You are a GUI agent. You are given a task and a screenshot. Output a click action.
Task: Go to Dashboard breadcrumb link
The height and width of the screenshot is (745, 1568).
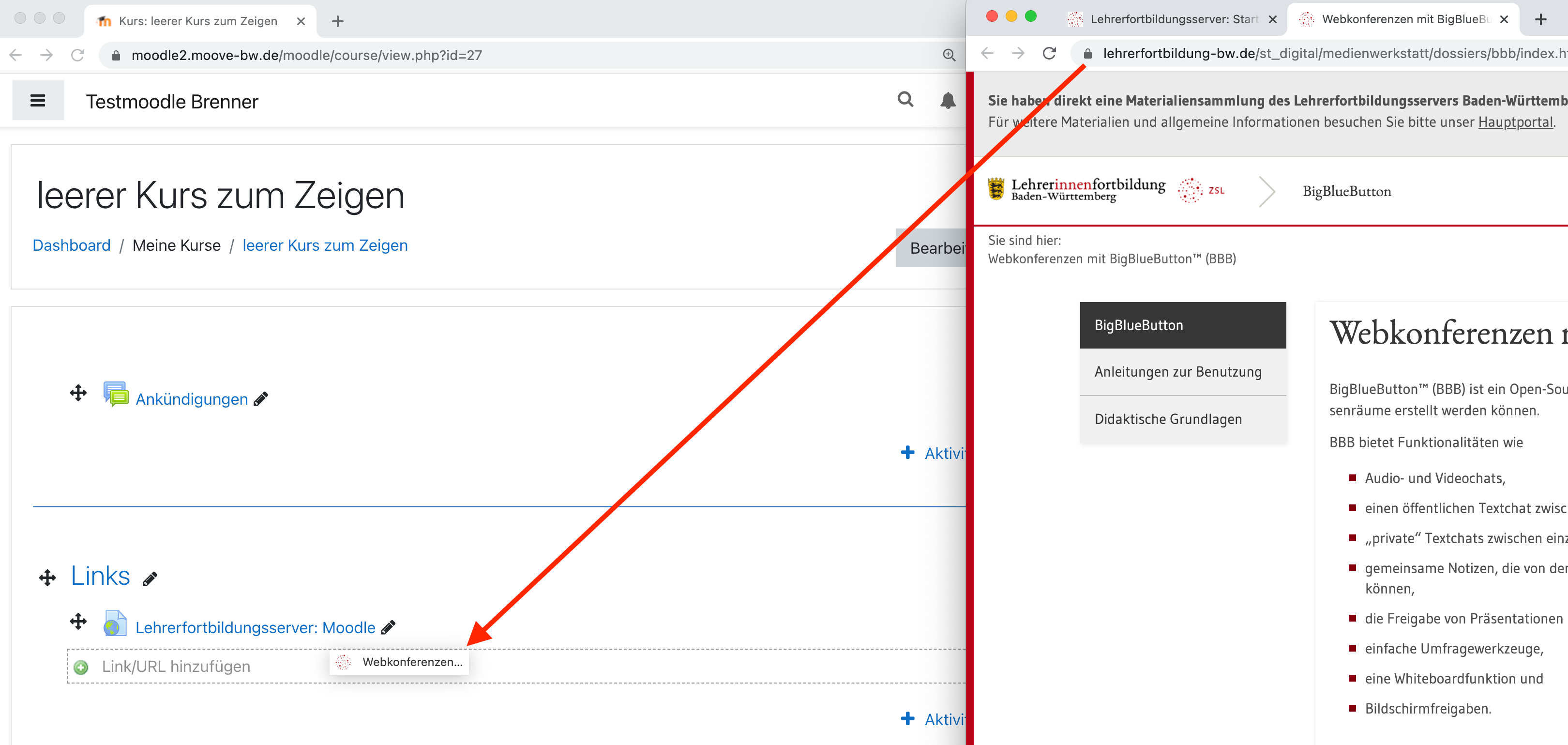(x=71, y=245)
